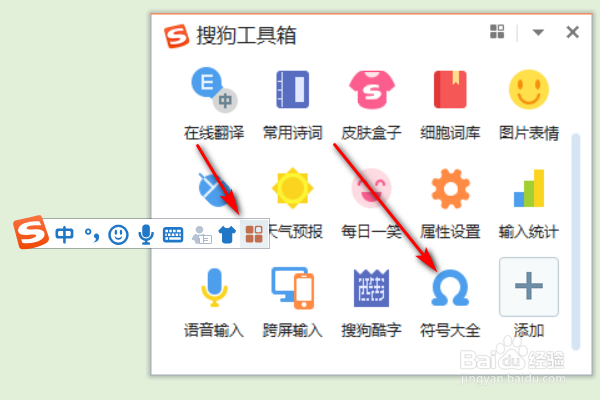This screenshot has width=600, height=400.
Task: Toggle punctuation mode on Sogou toolbar
Action: pos(92,235)
